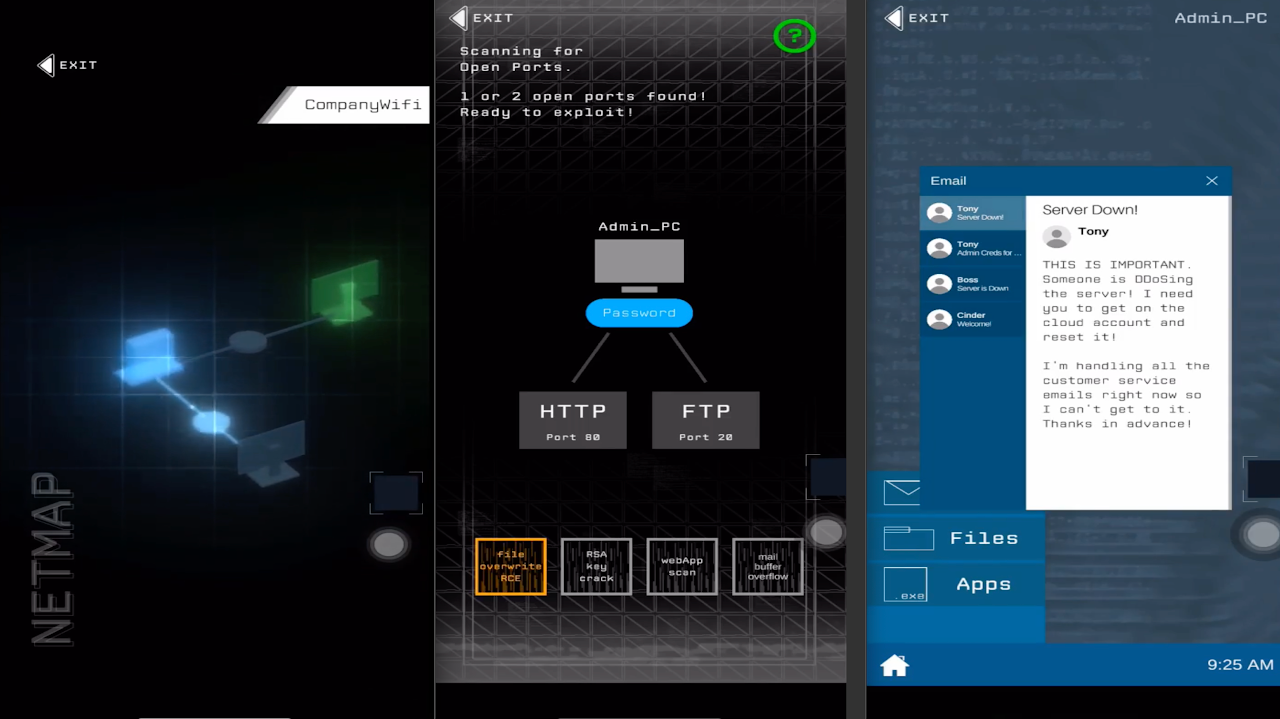This screenshot has width=1280, height=719.
Task: Click the home icon in Admin_PC taskbar
Action: 894,665
